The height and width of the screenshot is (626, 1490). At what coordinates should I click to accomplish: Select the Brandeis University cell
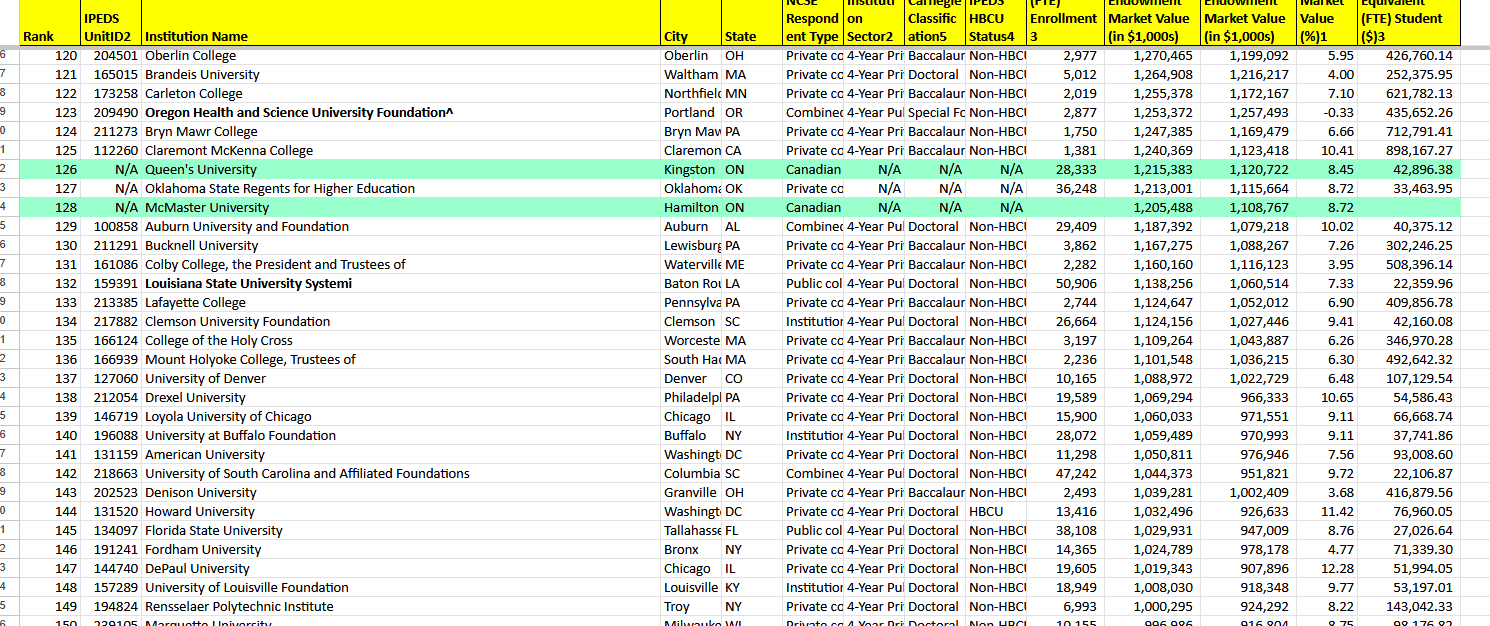[401, 75]
